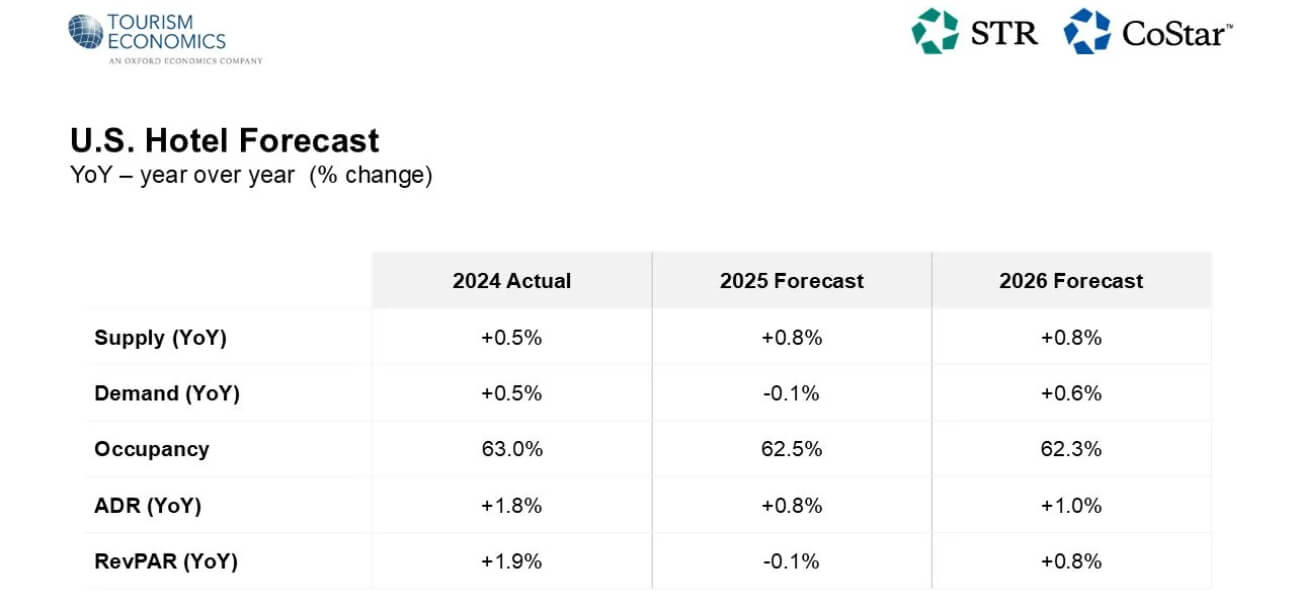Image resolution: width=1296 pixels, height=600 pixels.
Task: Click the Demand (YoY) row label
Action: 167,394
